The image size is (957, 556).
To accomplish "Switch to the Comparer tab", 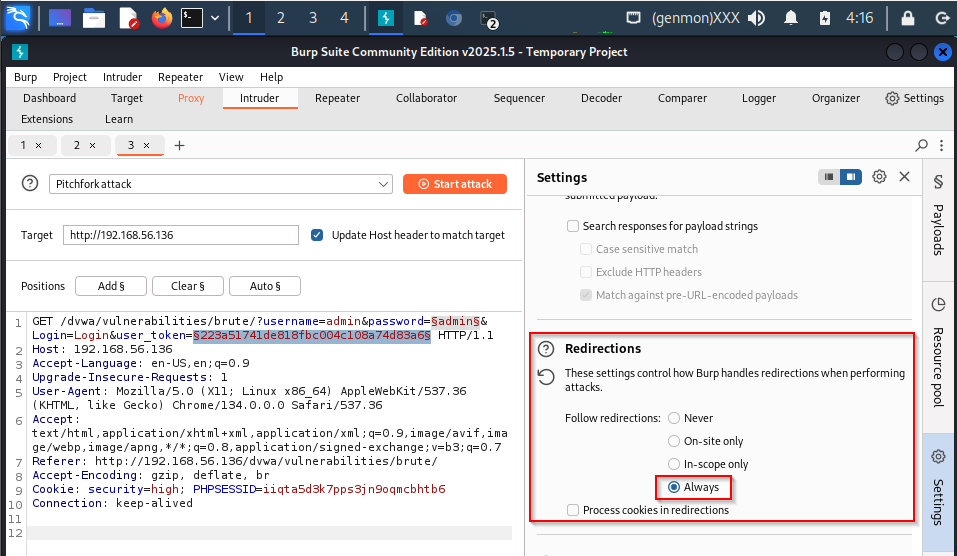I will tap(682, 98).
